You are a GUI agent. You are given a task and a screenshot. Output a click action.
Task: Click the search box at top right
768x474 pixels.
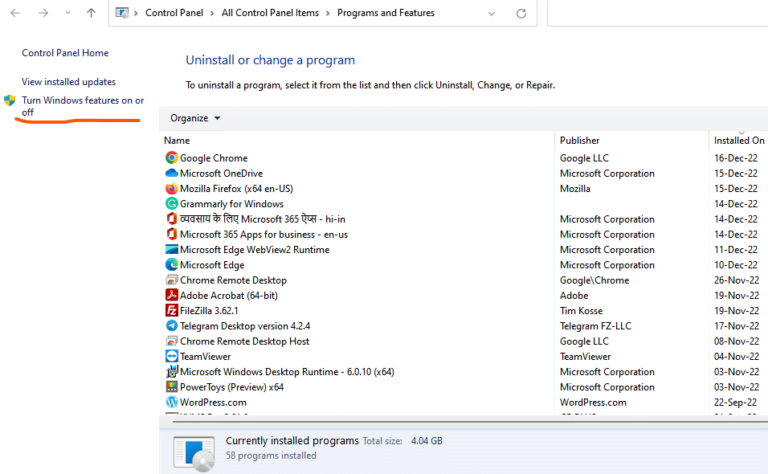point(657,13)
